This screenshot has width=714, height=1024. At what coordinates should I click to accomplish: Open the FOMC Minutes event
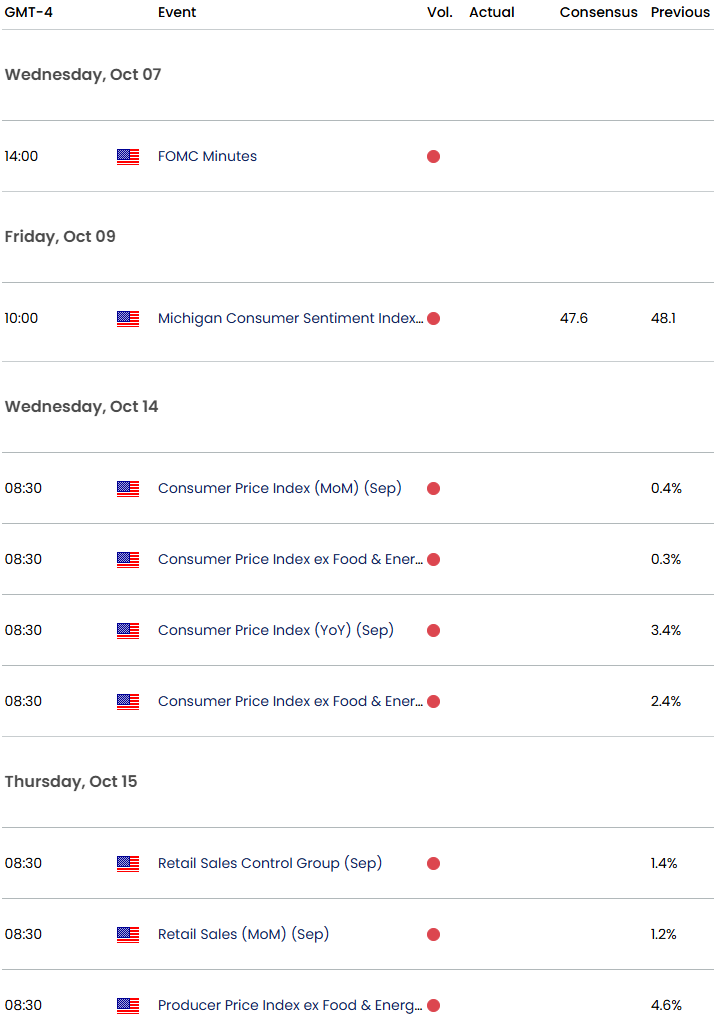coord(207,157)
